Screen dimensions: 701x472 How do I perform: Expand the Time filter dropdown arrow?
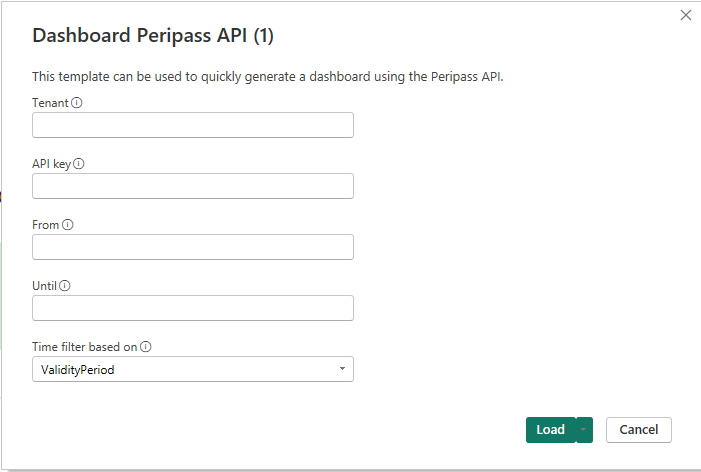342,369
